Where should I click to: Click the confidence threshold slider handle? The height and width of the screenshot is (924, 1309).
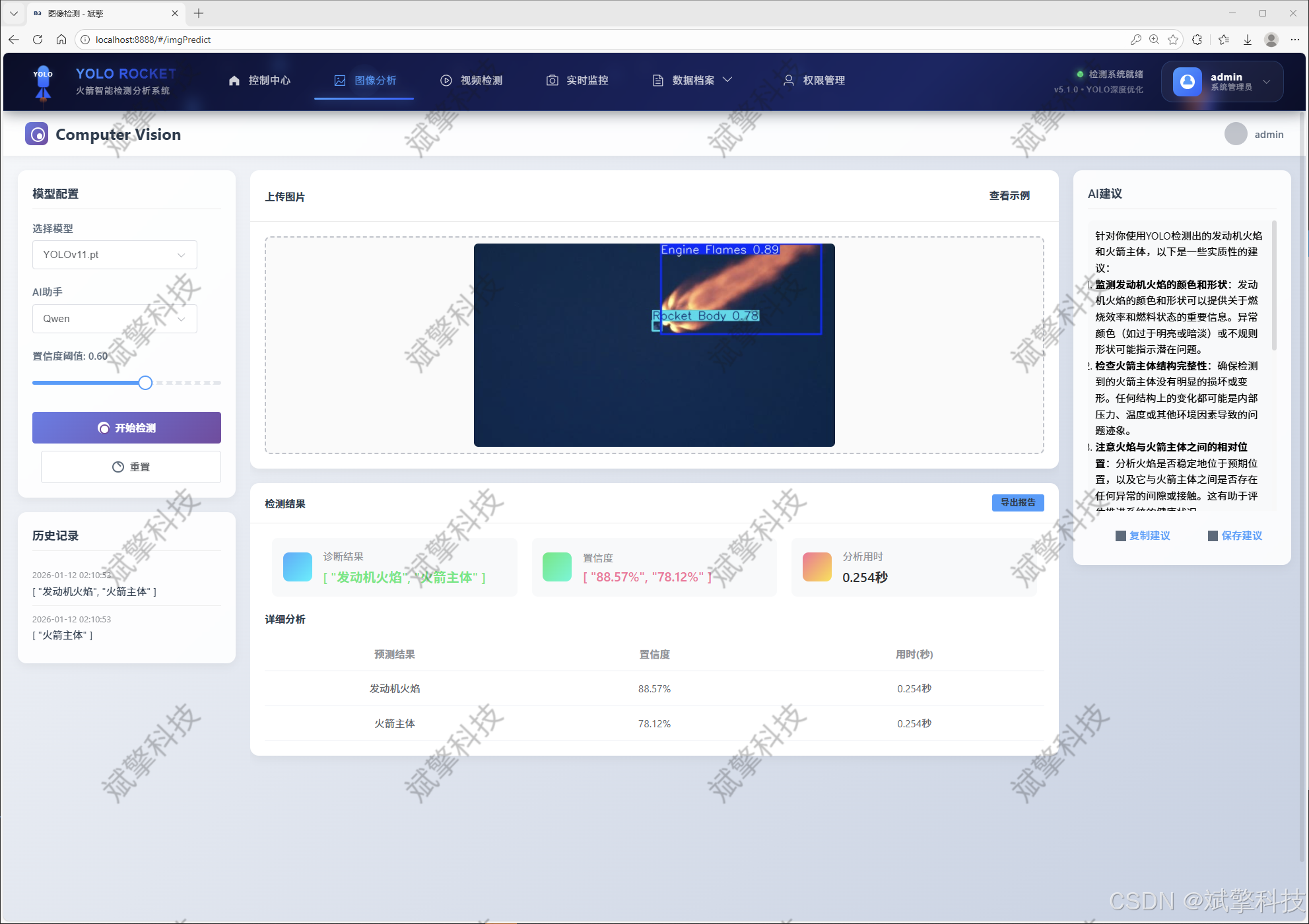coord(146,383)
